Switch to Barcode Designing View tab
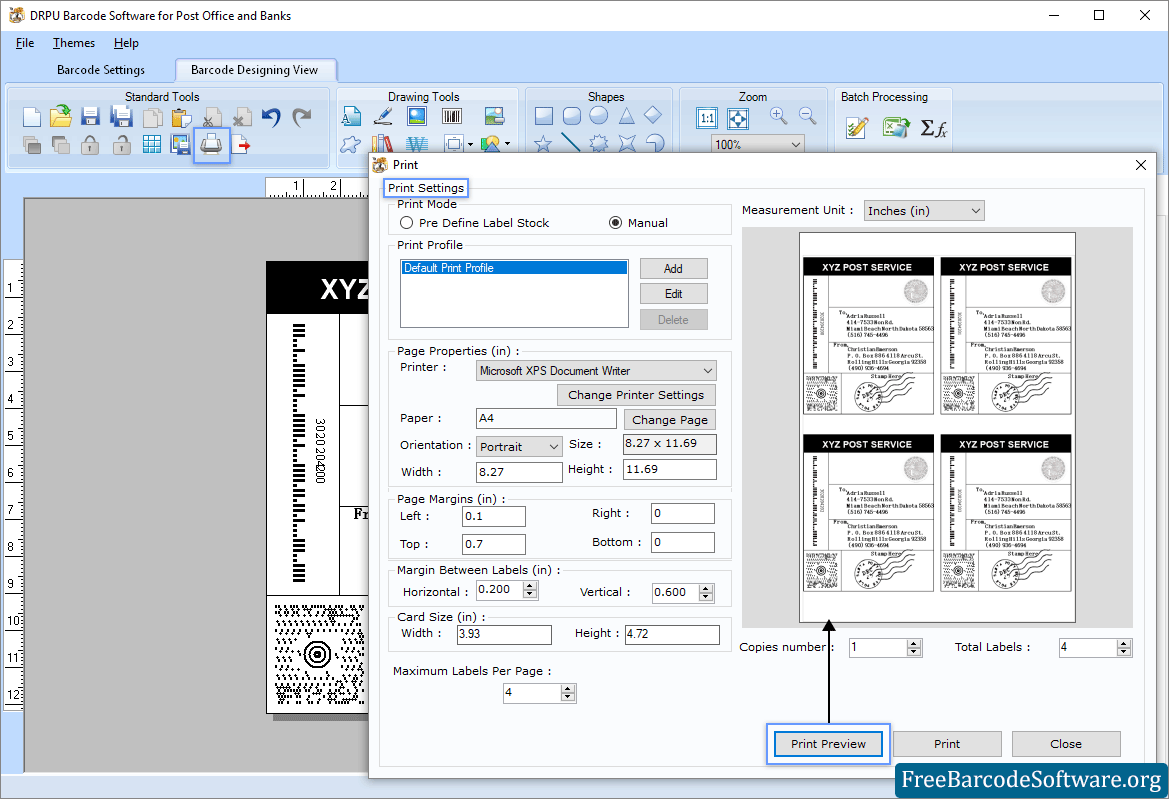This screenshot has width=1169, height=799. (x=254, y=70)
